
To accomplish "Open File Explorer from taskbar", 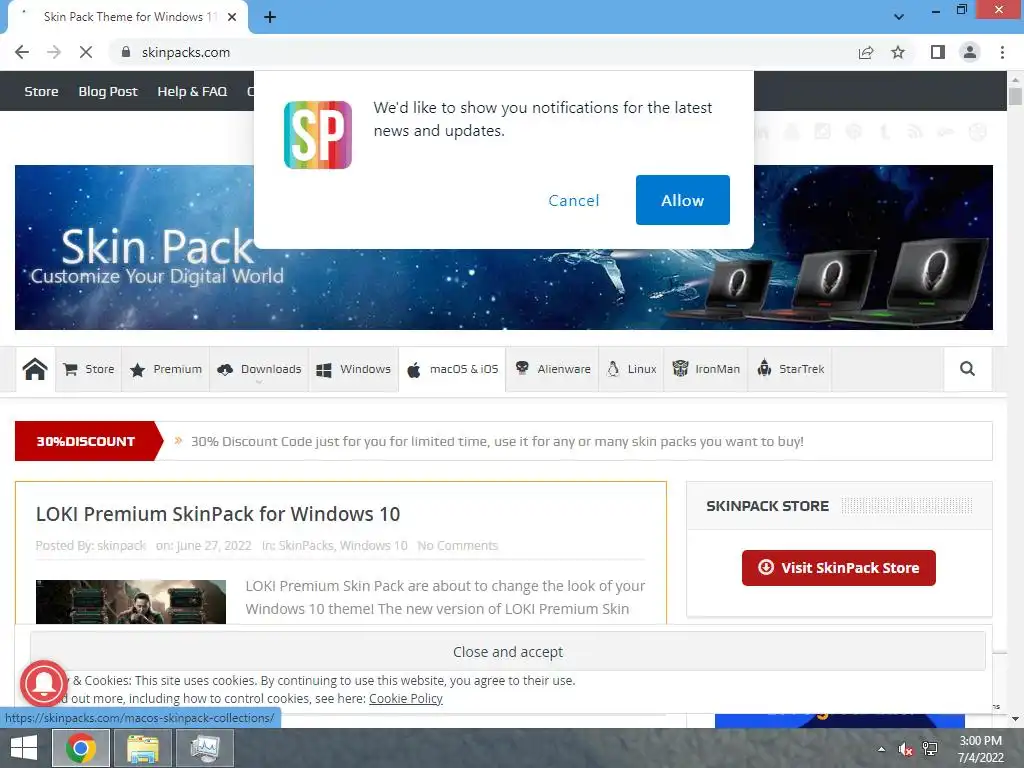I will tap(143, 748).
